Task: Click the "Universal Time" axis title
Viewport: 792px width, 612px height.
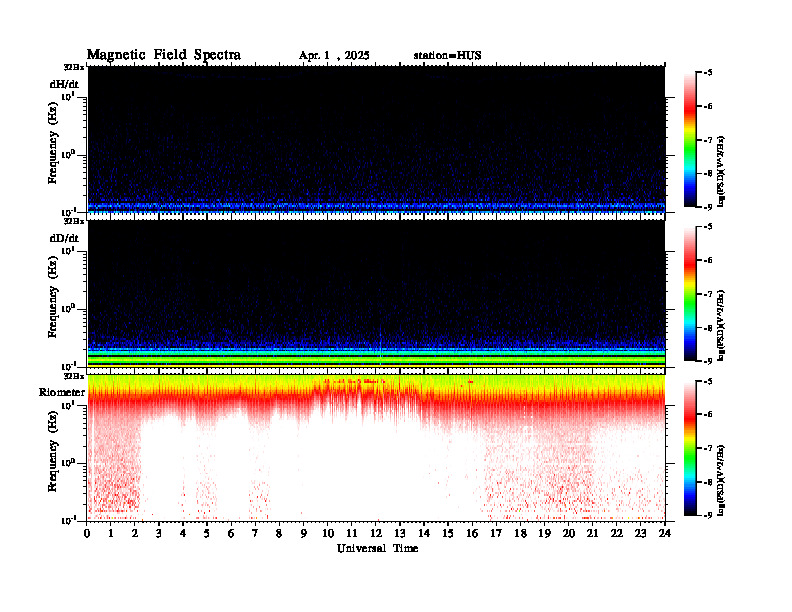Action: [377, 548]
